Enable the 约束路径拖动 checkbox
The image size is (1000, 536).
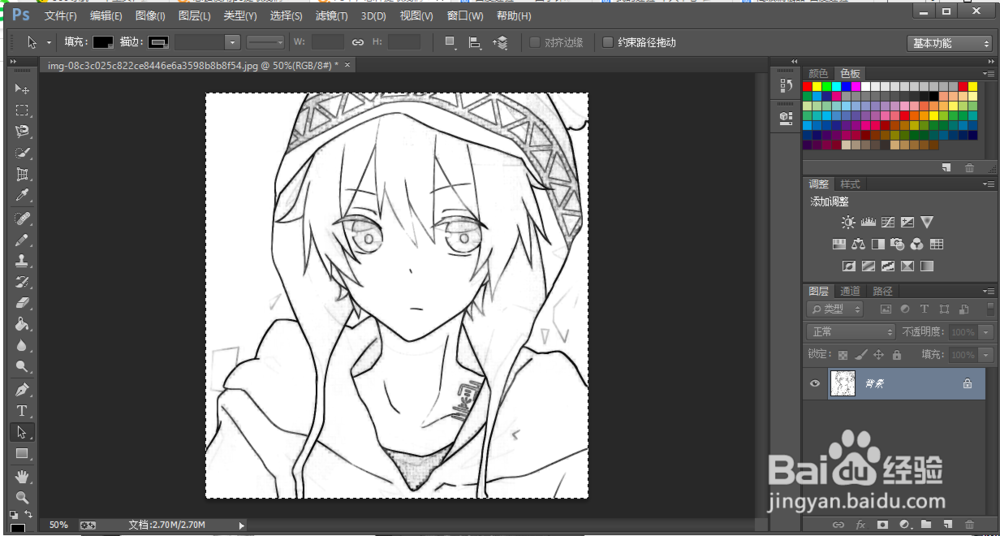click(x=608, y=42)
